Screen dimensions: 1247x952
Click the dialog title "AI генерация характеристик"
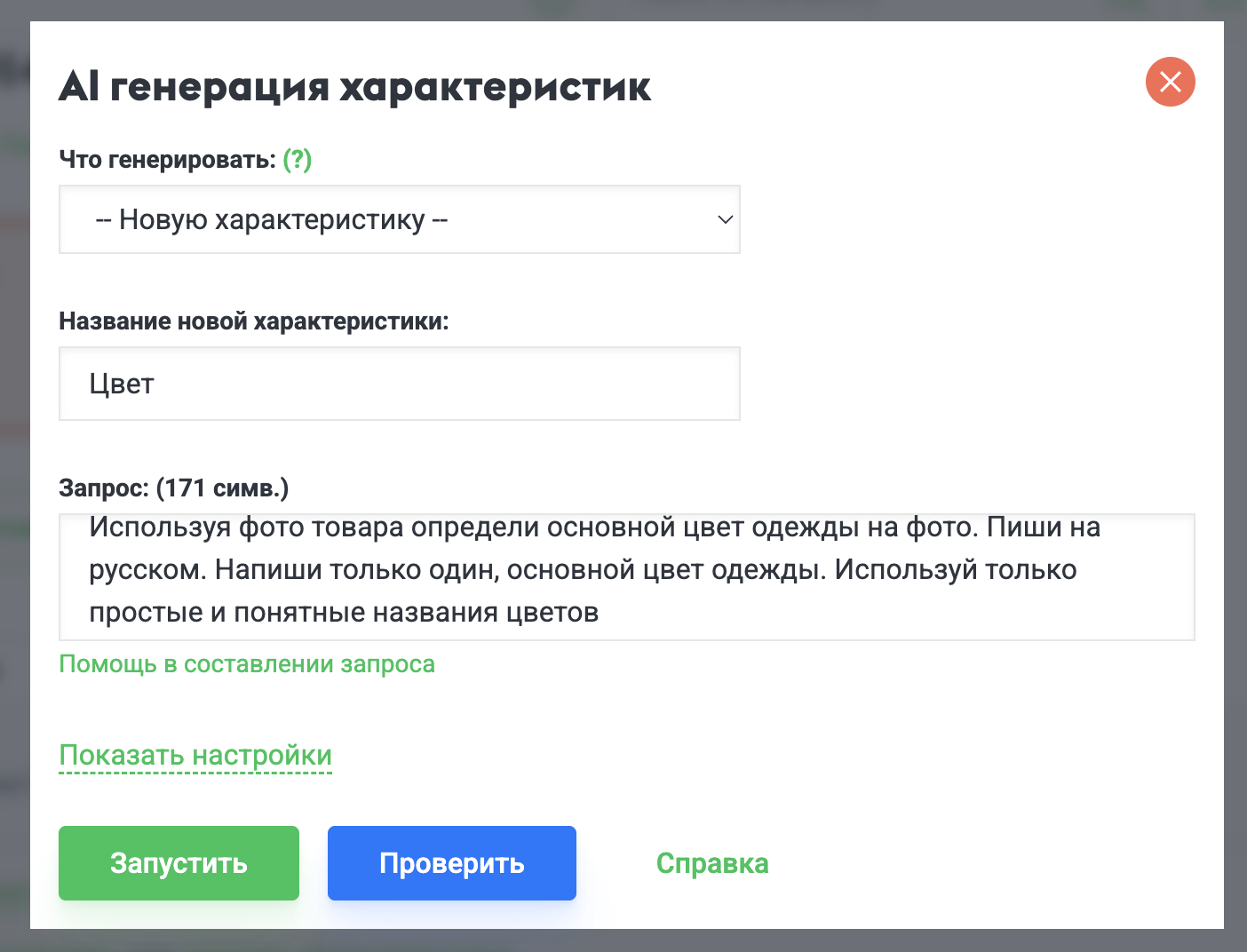(x=355, y=86)
